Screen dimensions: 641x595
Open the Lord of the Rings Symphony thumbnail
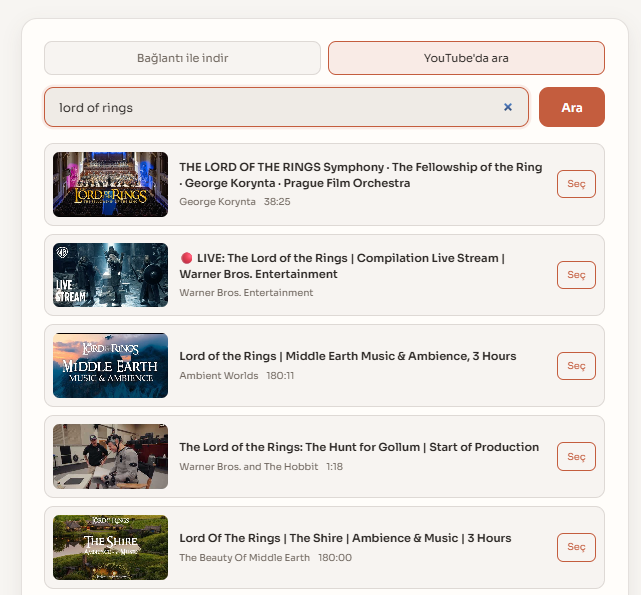[110, 184]
